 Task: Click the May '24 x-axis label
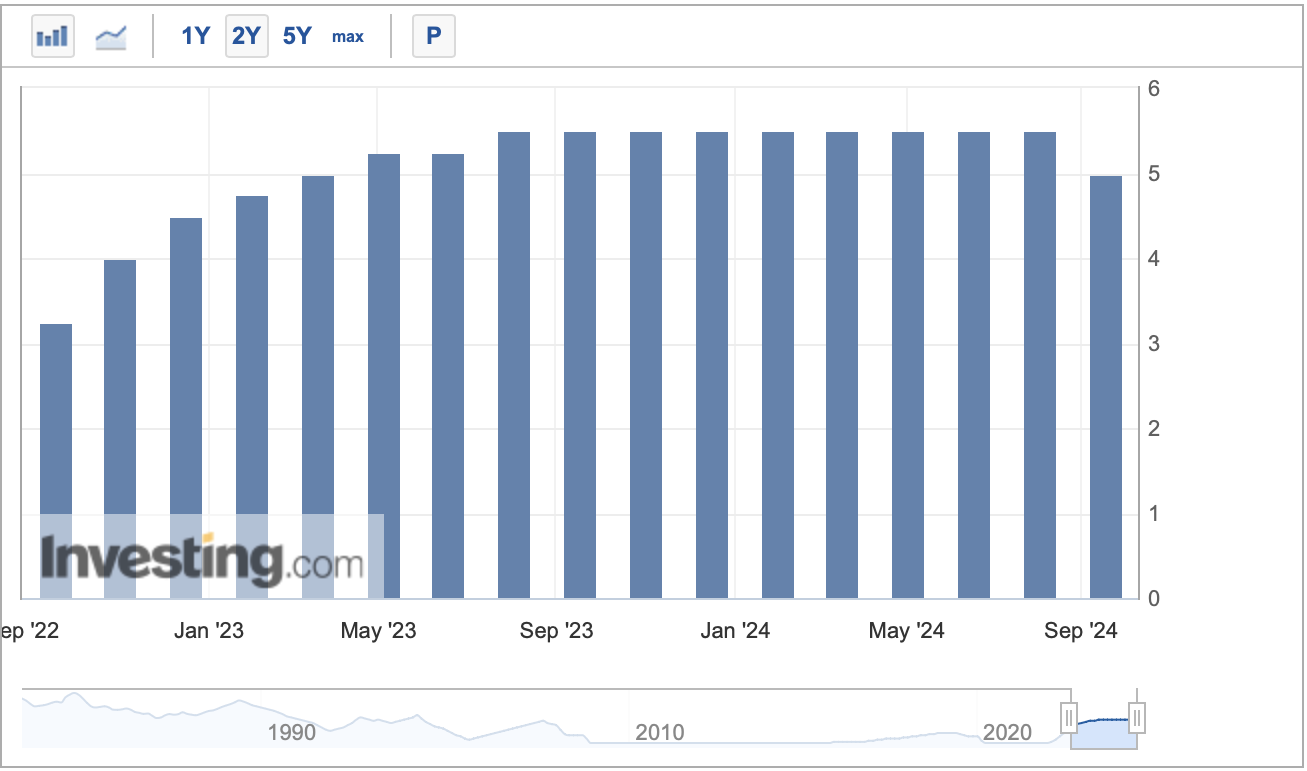click(906, 631)
